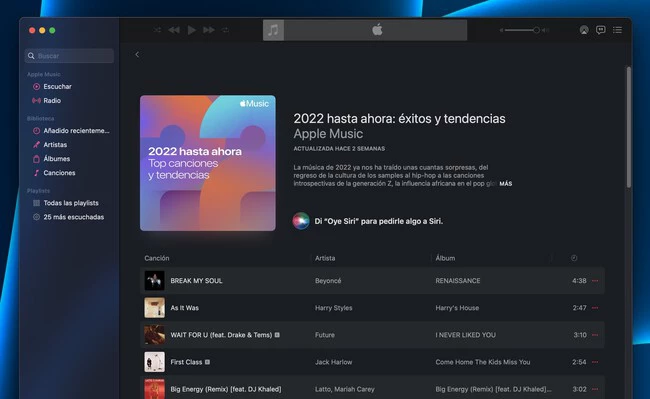This screenshot has height=399, width=650.
Task: Open the Harry Styles artist link
Action: (x=334, y=308)
